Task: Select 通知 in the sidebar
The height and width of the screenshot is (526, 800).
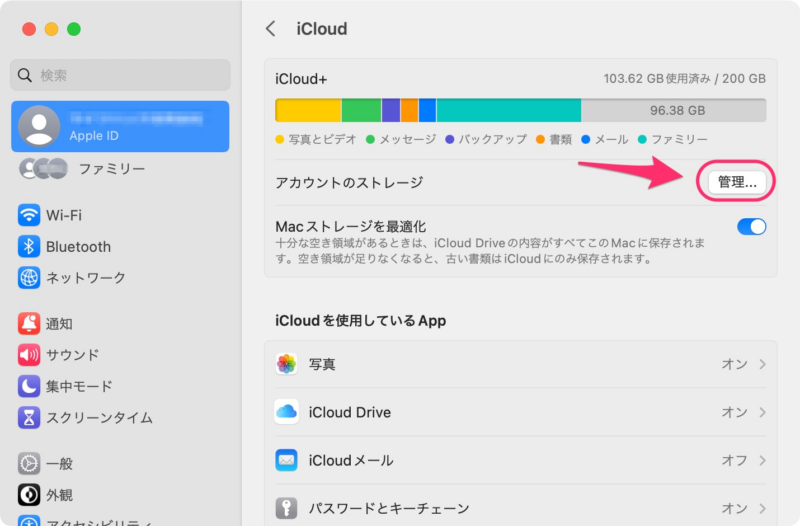Action: point(120,323)
